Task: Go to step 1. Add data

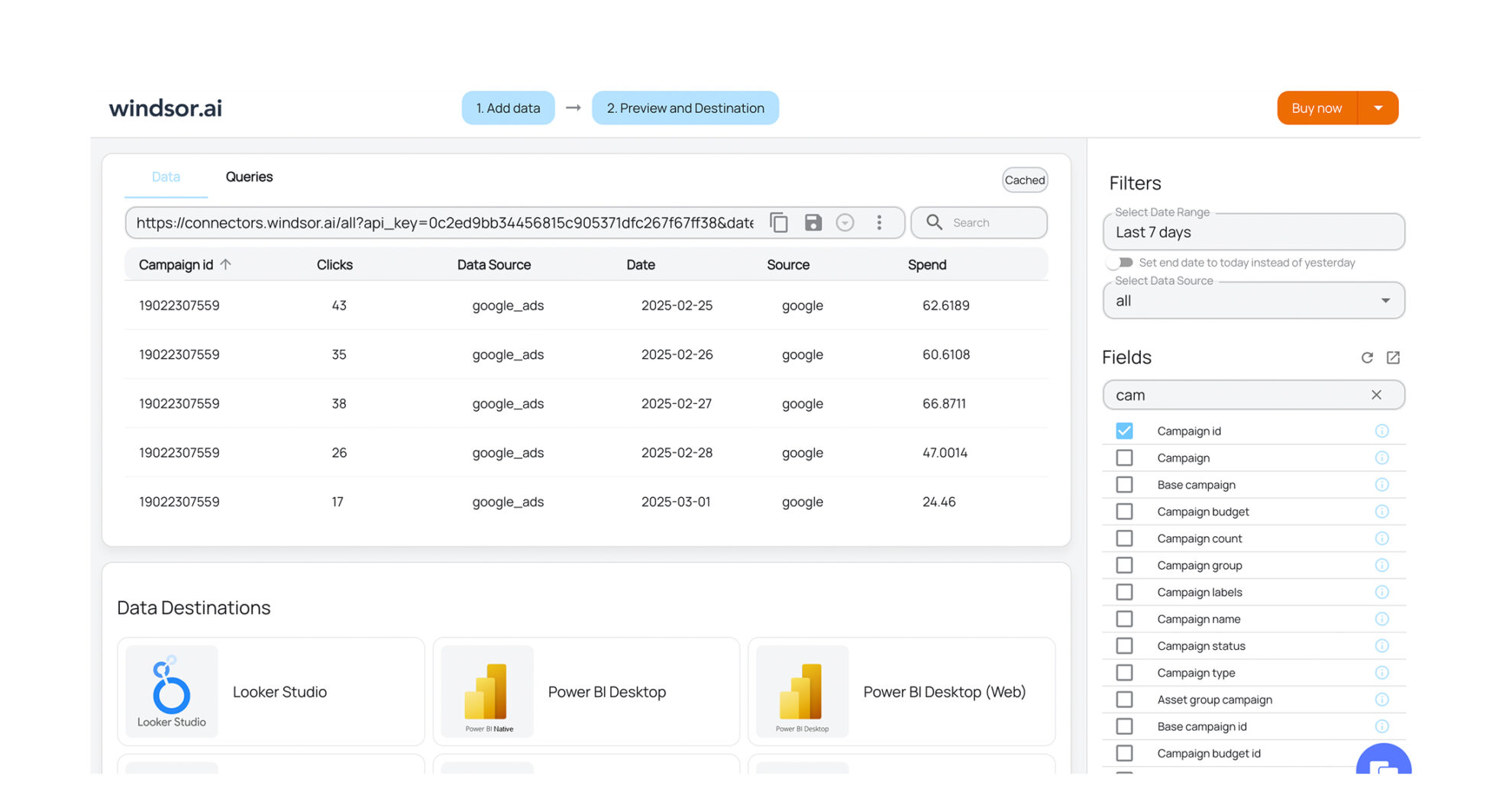Action: (x=508, y=108)
